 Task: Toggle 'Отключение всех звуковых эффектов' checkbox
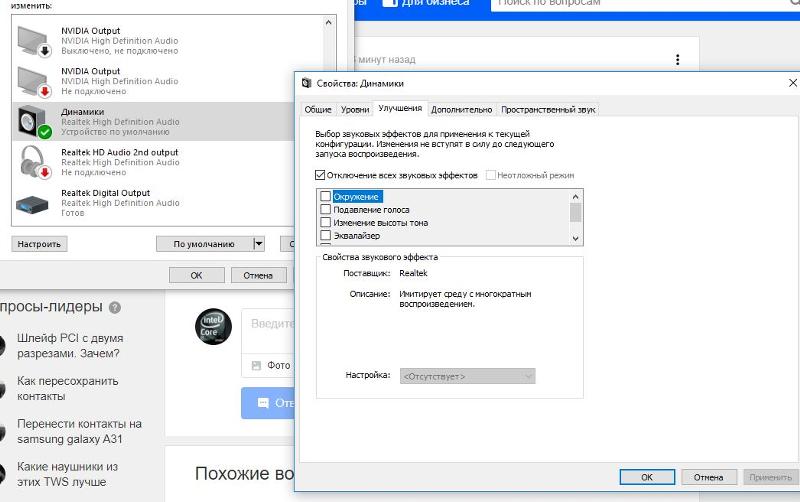tap(320, 175)
